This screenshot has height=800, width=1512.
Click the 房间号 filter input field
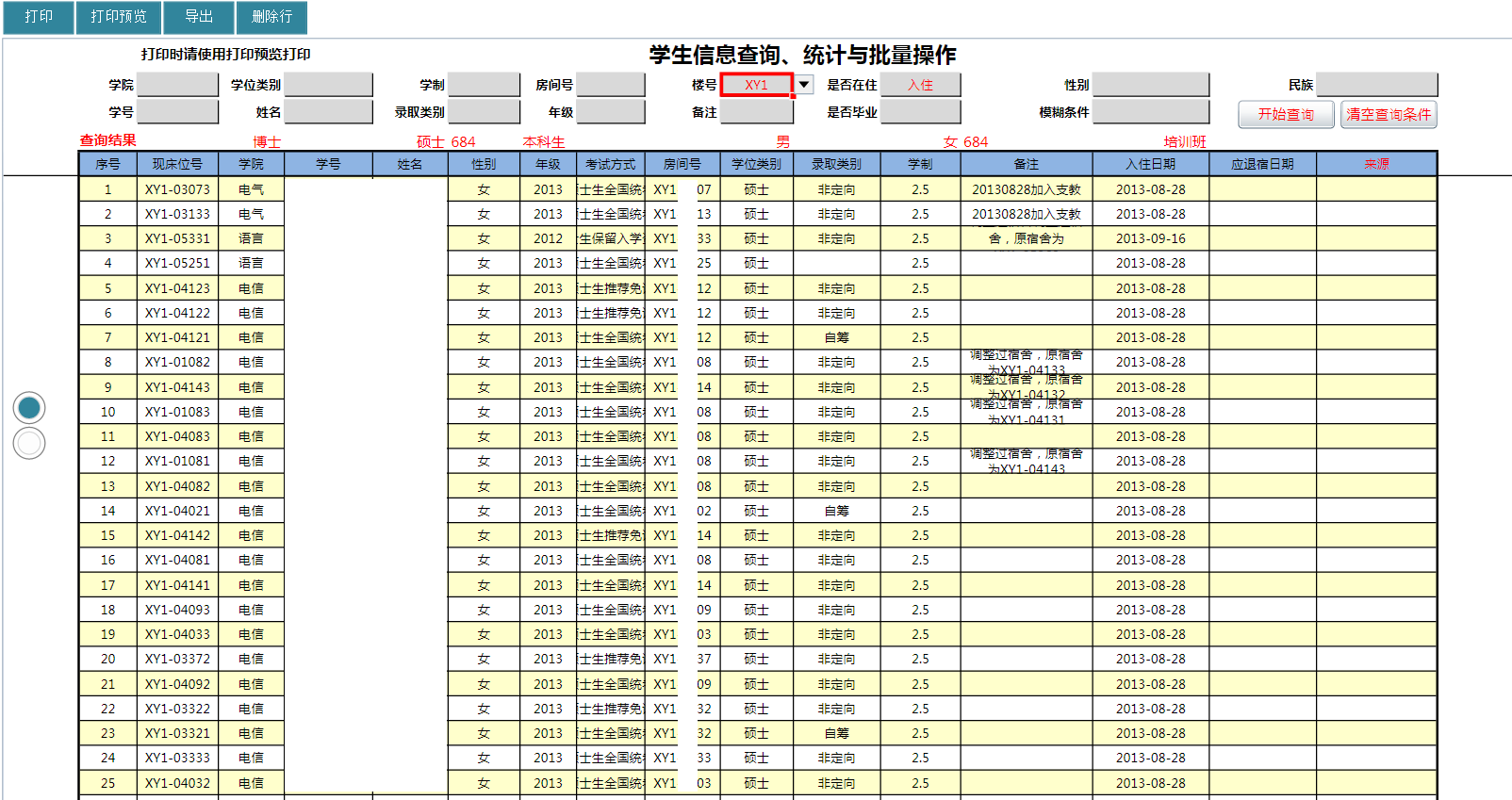click(x=611, y=85)
